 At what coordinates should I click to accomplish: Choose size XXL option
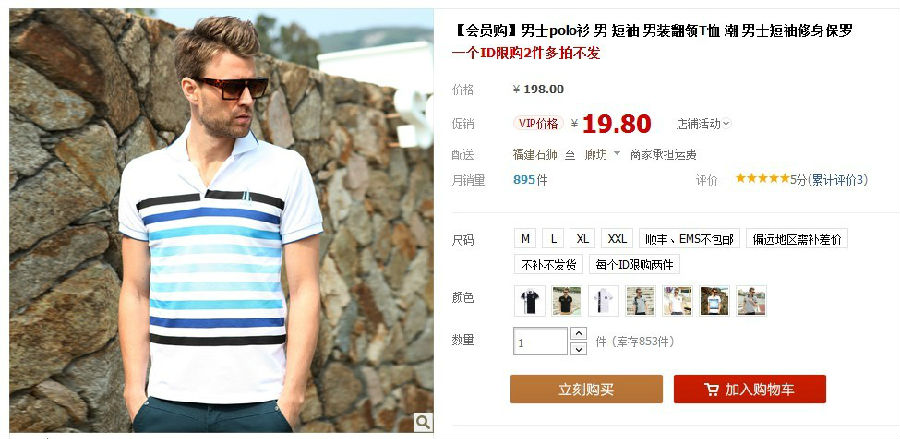(x=617, y=238)
